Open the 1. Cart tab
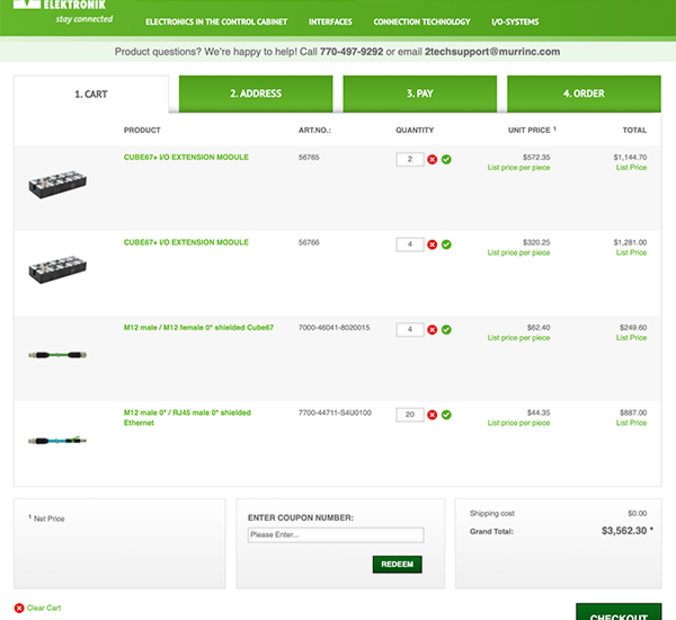Screen dimensions: 676x620 click(91, 94)
